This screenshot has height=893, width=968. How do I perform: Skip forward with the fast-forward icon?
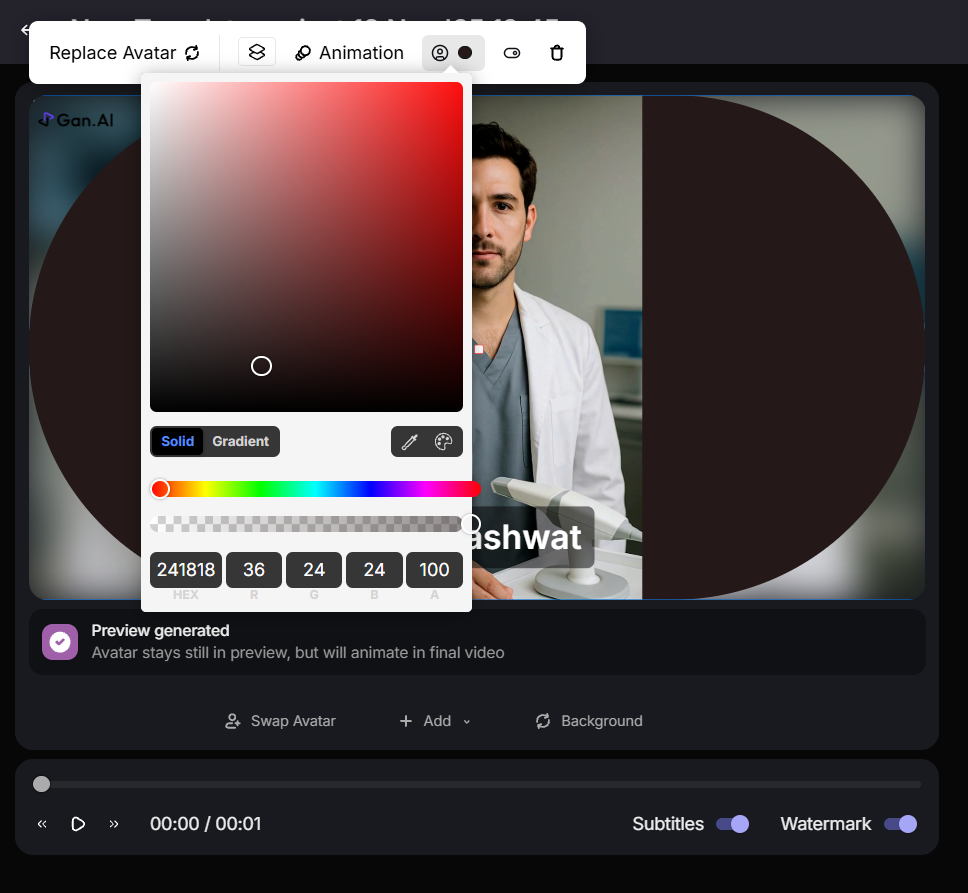(x=114, y=824)
